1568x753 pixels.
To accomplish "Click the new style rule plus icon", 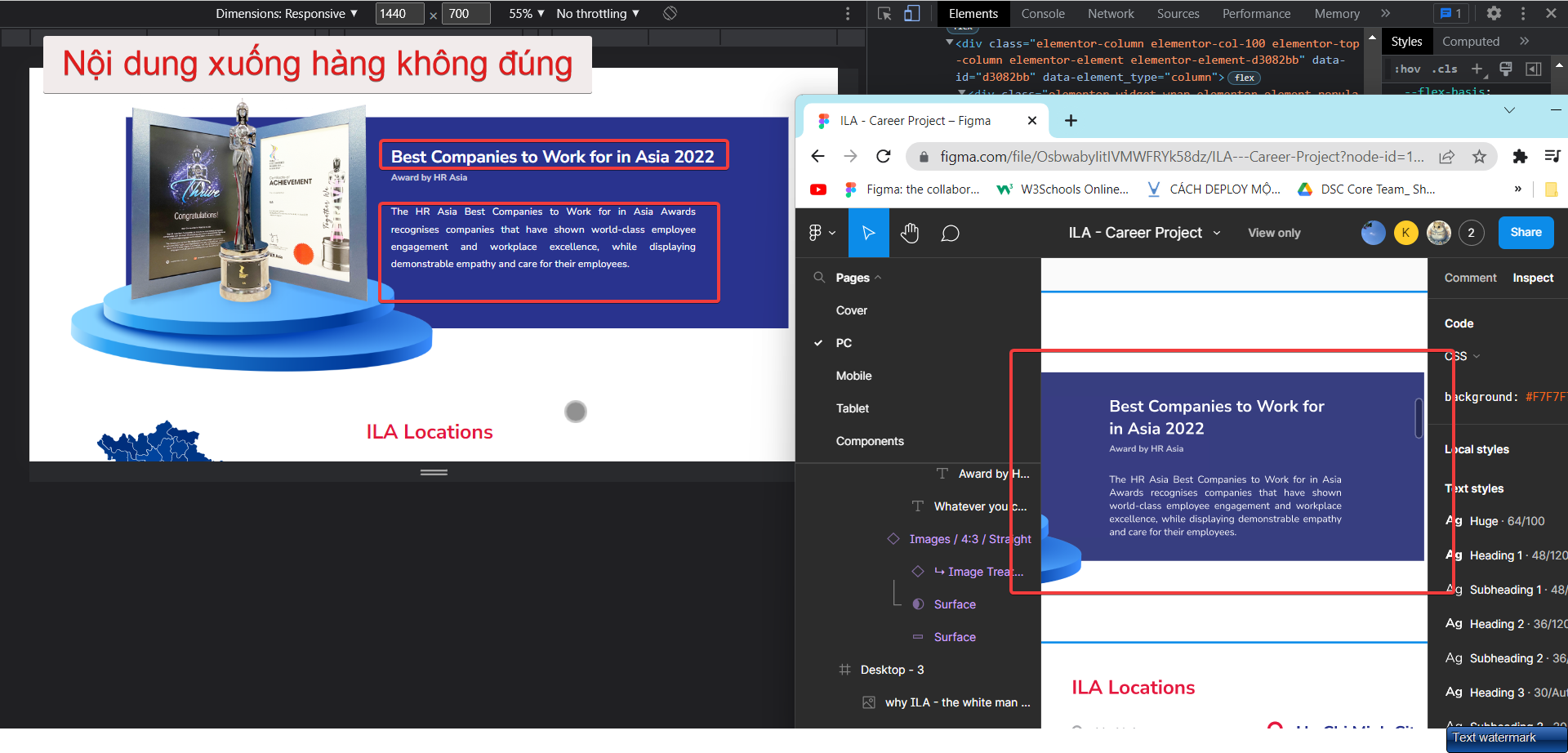I will click(x=1477, y=69).
